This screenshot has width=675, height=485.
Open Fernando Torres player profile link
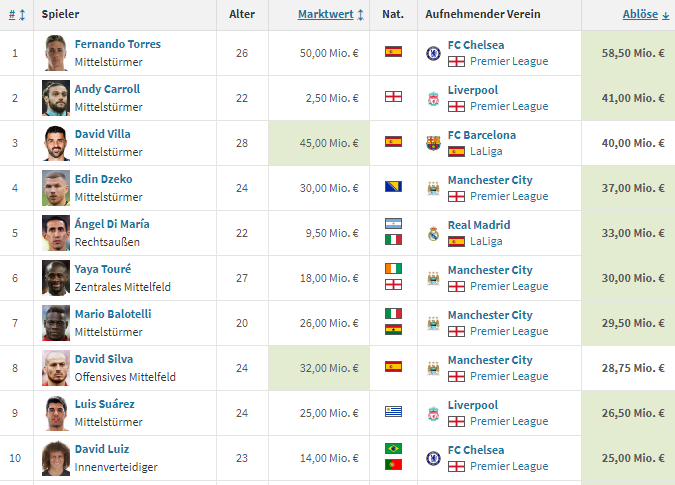[118, 44]
